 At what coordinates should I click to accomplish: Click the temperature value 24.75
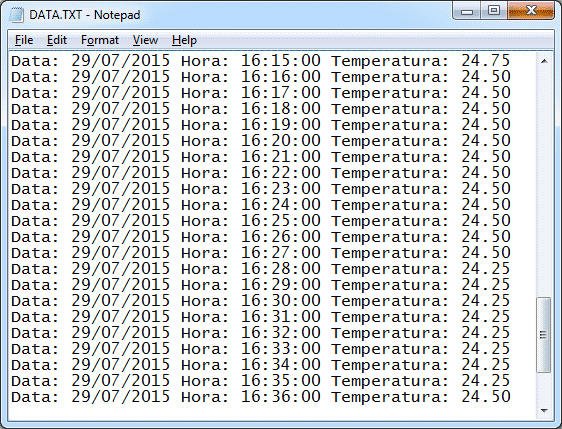click(486, 61)
